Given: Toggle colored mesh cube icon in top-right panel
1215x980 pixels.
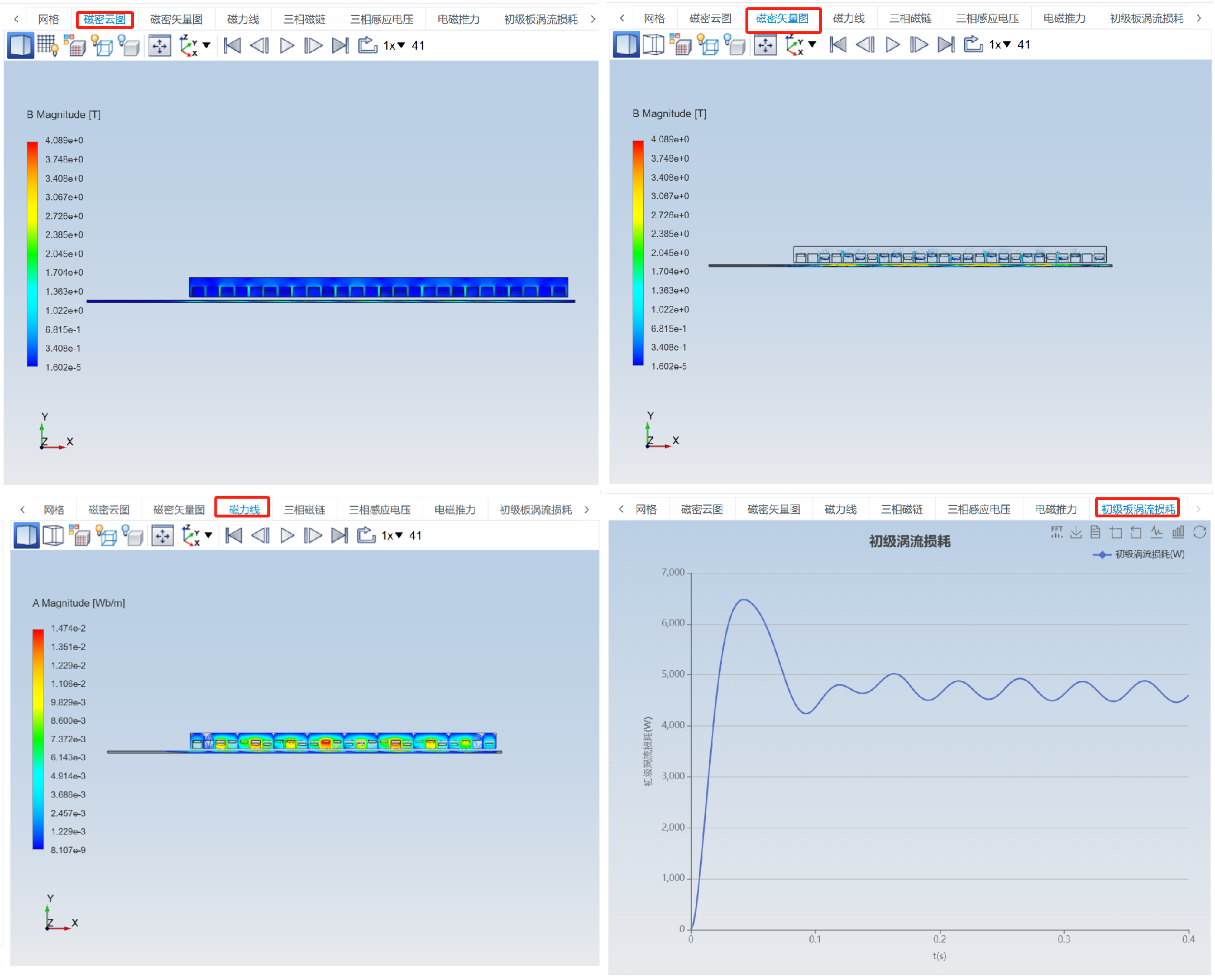Looking at the screenshot, I should (681, 45).
